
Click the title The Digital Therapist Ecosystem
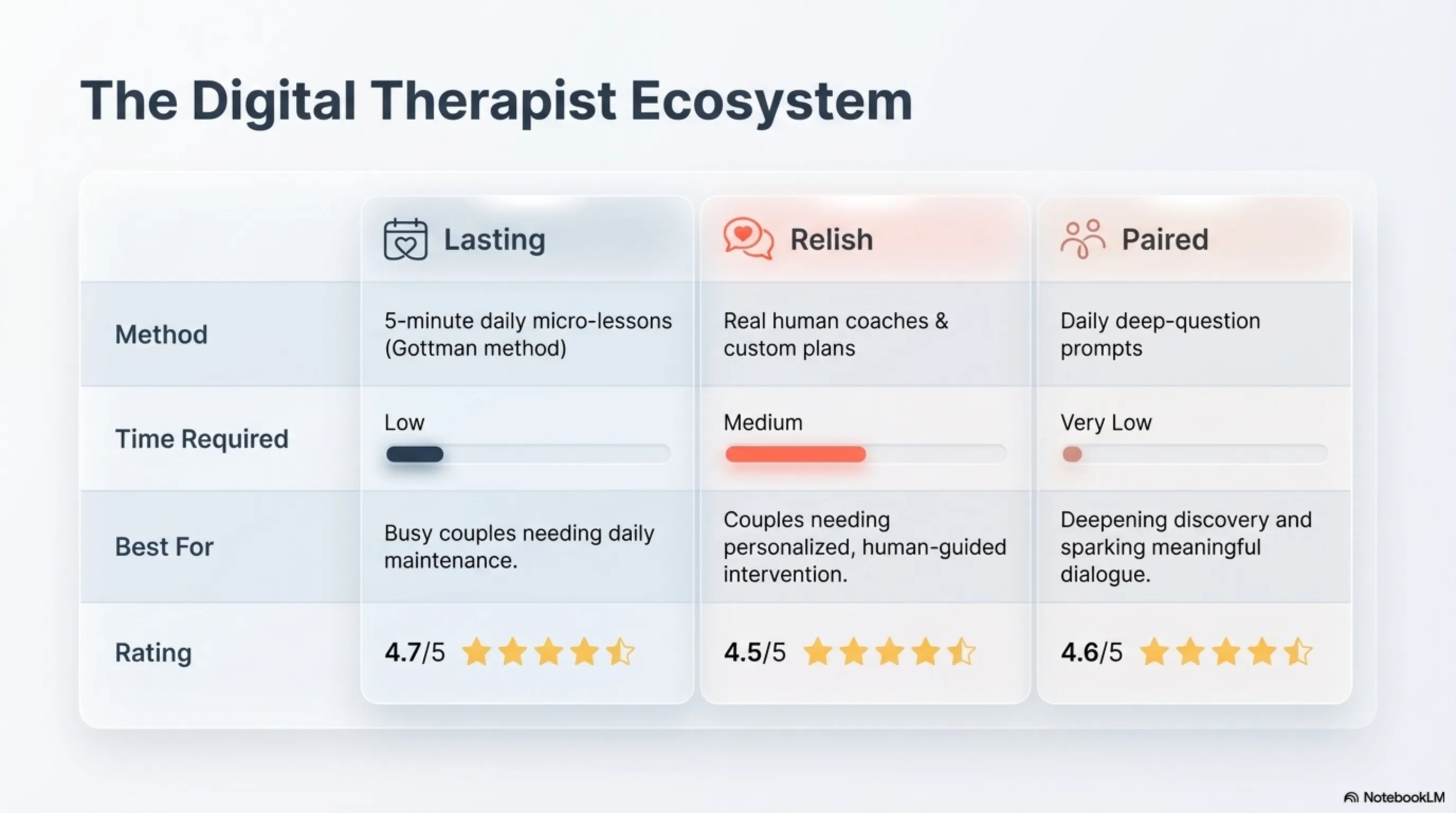point(496,101)
